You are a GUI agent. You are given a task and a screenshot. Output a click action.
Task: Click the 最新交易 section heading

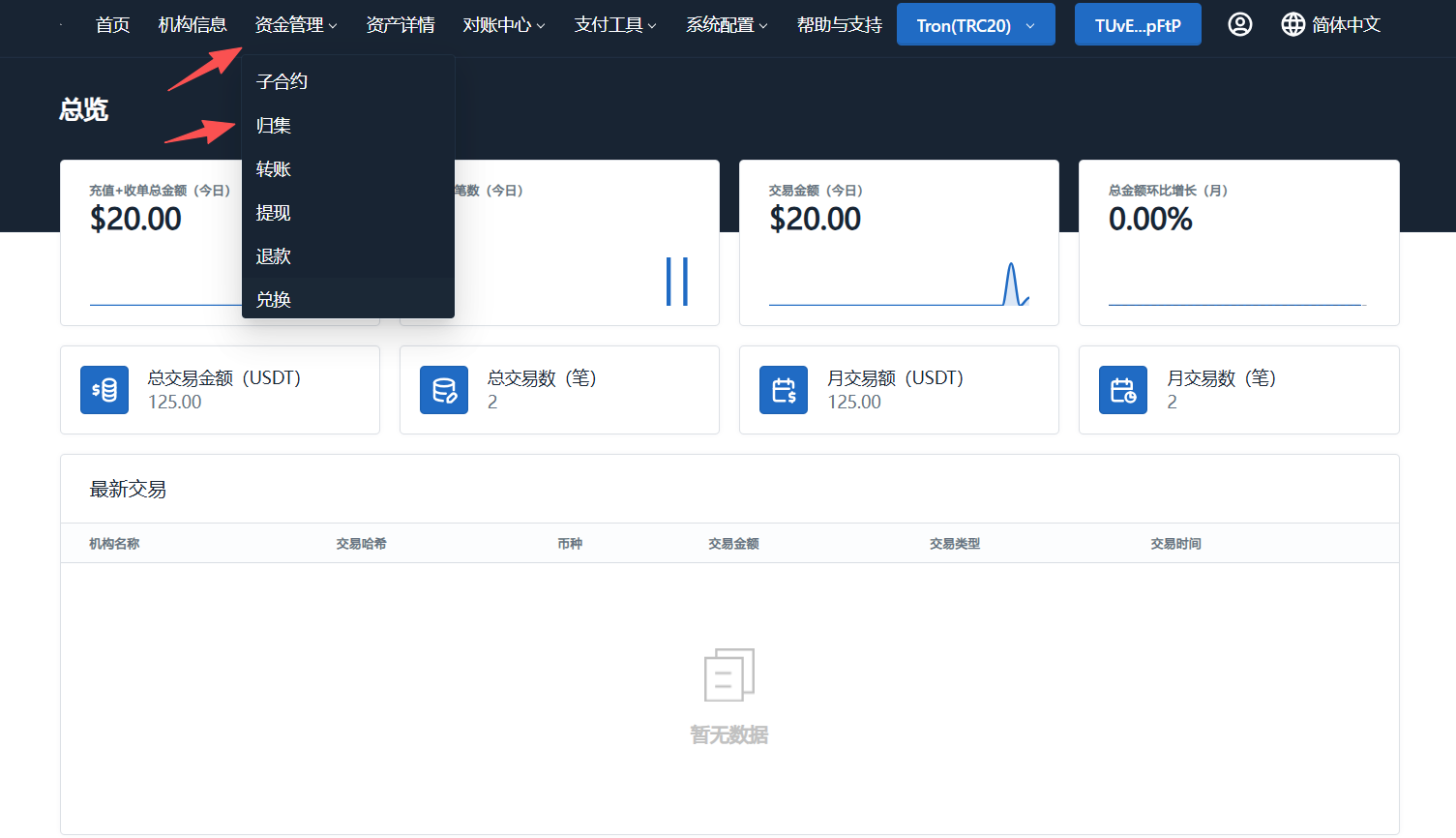tap(128, 489)
